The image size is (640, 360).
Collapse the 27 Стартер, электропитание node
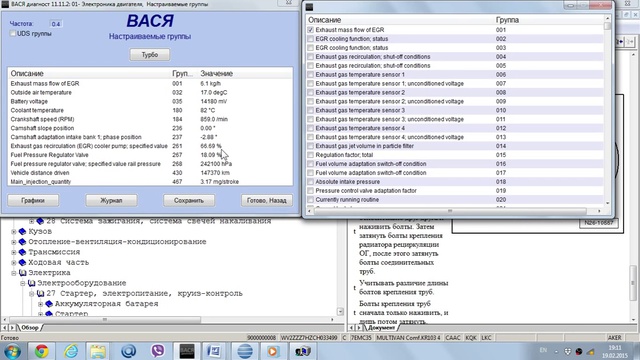32,293
